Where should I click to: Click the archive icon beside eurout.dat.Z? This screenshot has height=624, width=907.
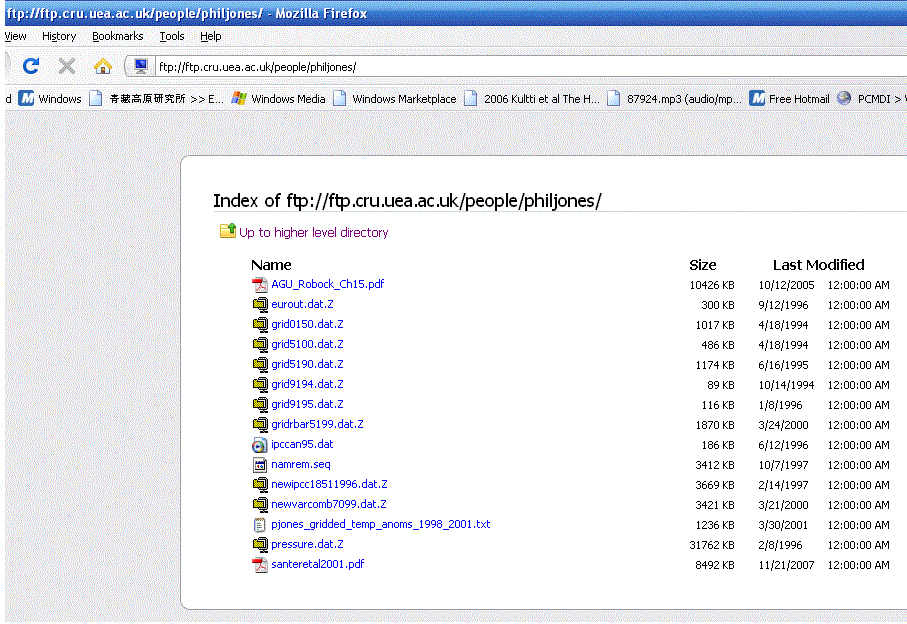point(260,304)
